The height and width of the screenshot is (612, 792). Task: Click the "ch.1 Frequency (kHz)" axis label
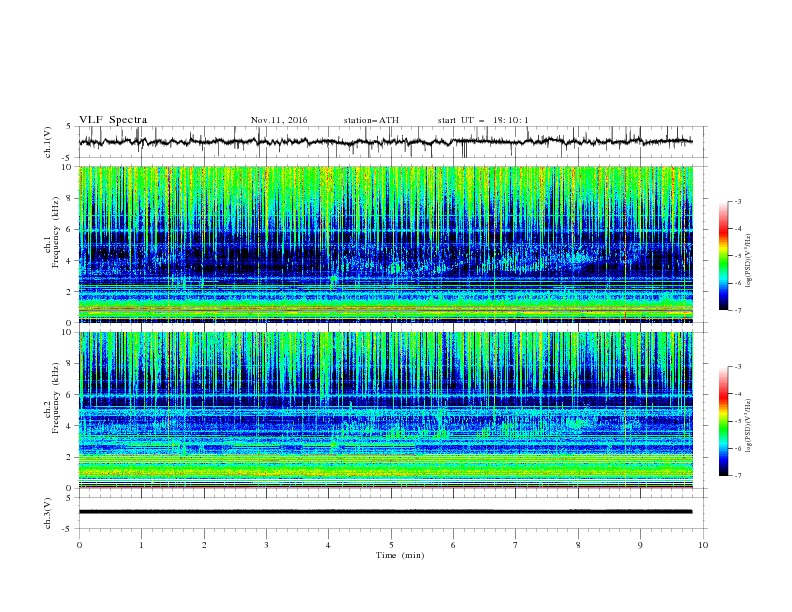pyautogui.click(x=52, y=232)
